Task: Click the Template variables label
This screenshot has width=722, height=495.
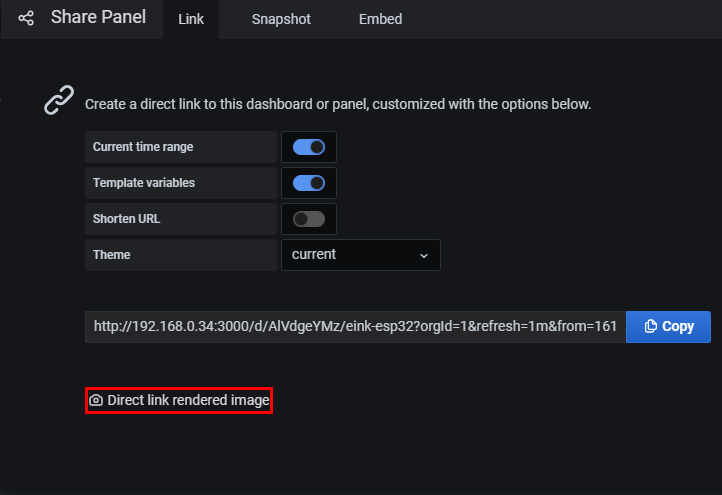Action: point(144,183)
